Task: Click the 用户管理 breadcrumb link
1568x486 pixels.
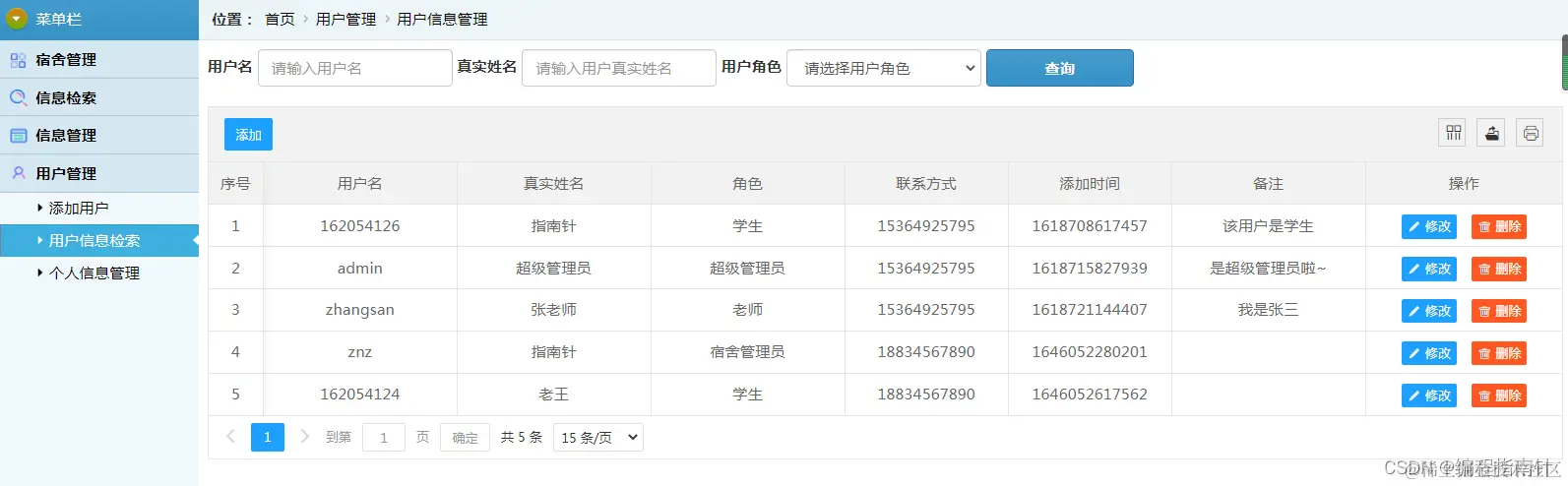Action: pos(346,19)
